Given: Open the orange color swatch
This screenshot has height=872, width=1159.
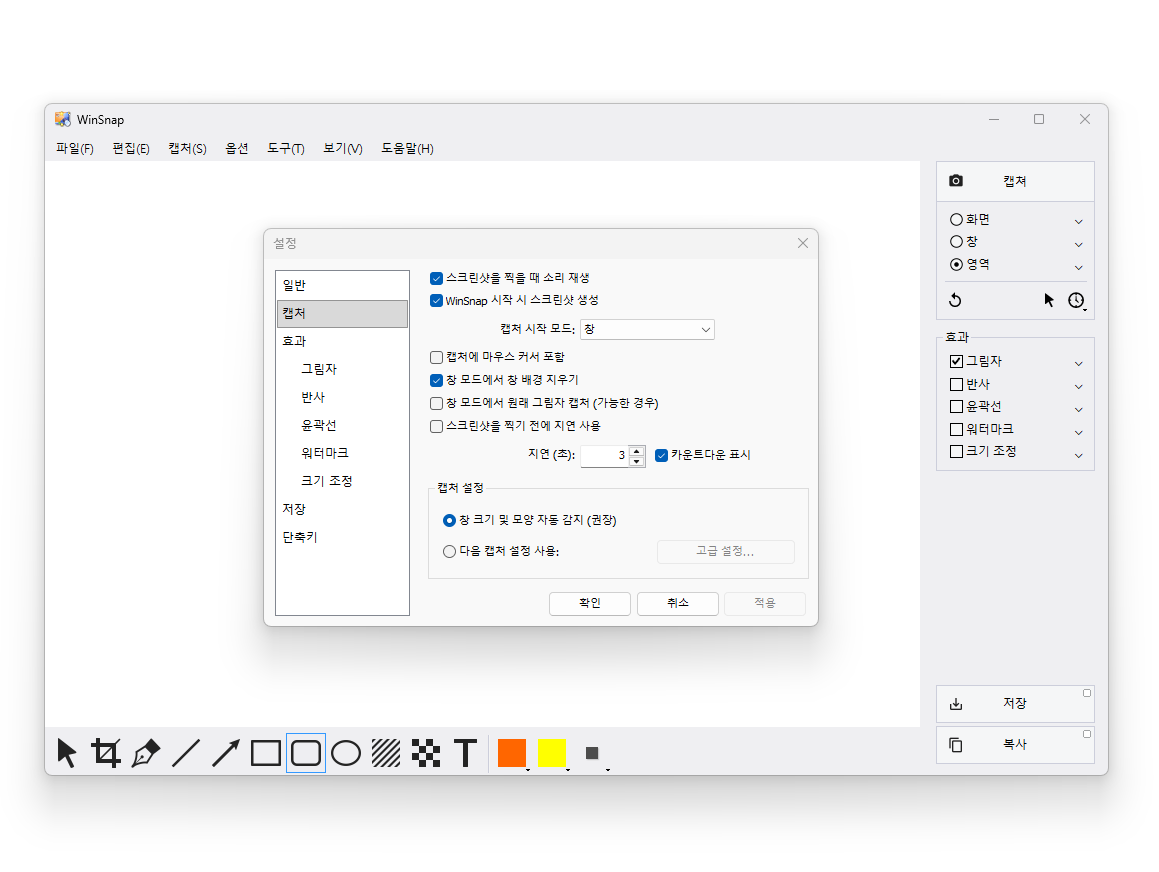Looking at the screenshot, I should coord(511,753).
